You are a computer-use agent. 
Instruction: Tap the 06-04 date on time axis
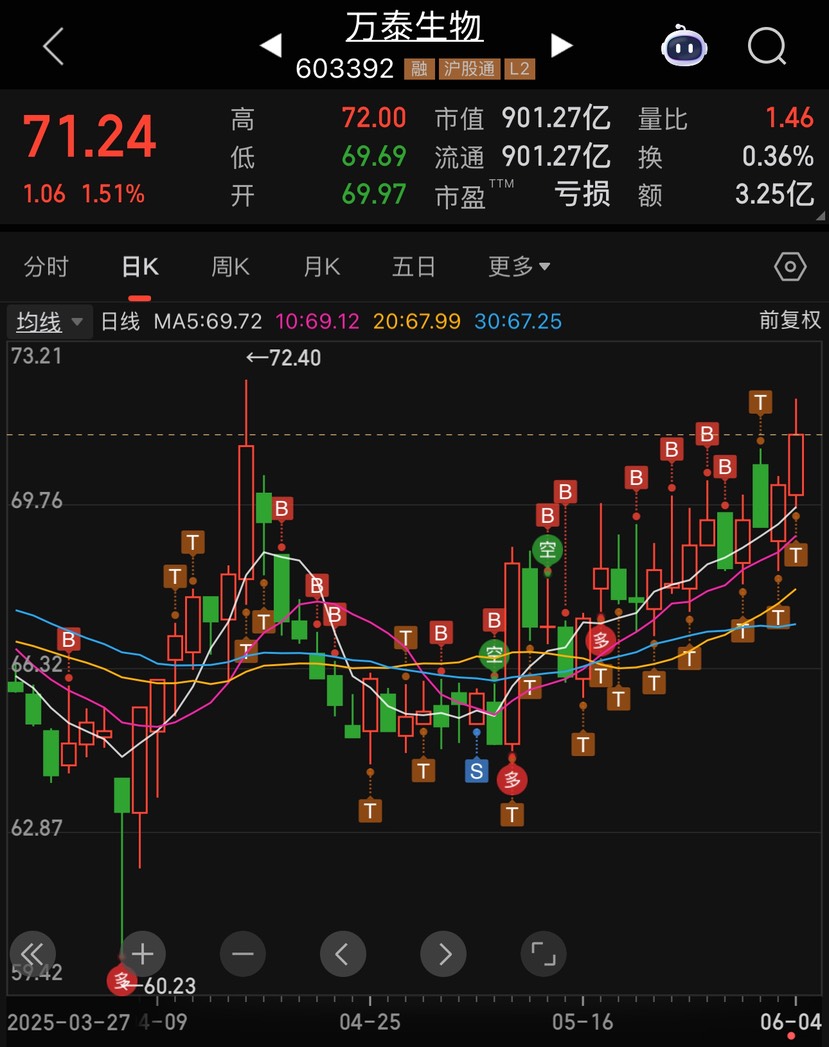(x=791, y=1022)
